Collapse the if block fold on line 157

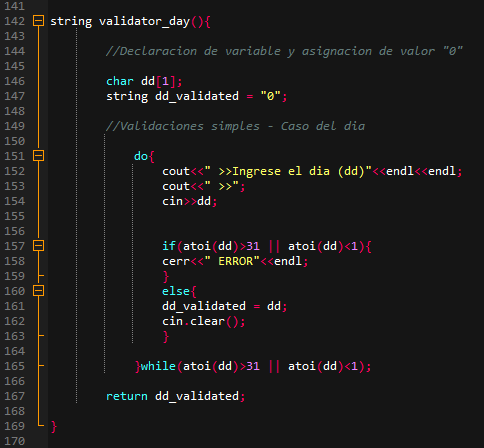click(38, 246)
